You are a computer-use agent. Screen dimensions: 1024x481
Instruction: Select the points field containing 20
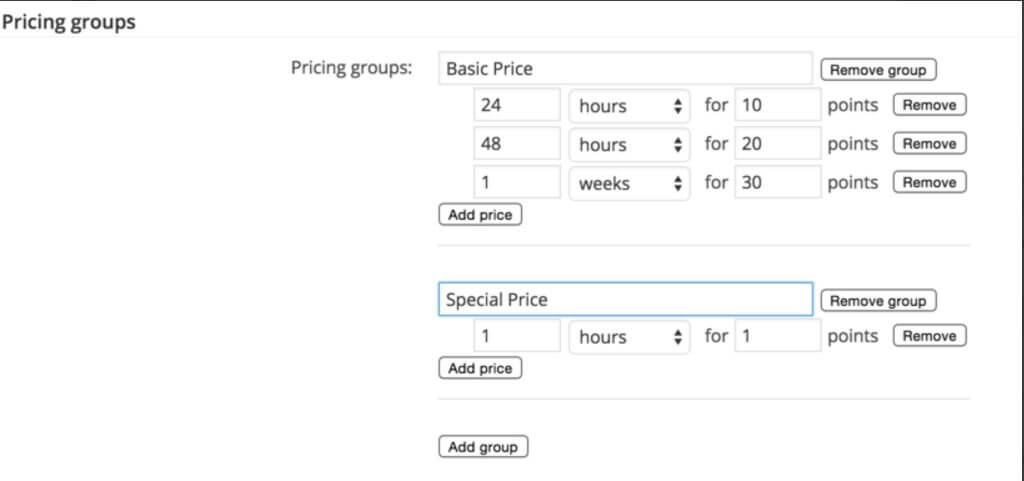[778, 143]
